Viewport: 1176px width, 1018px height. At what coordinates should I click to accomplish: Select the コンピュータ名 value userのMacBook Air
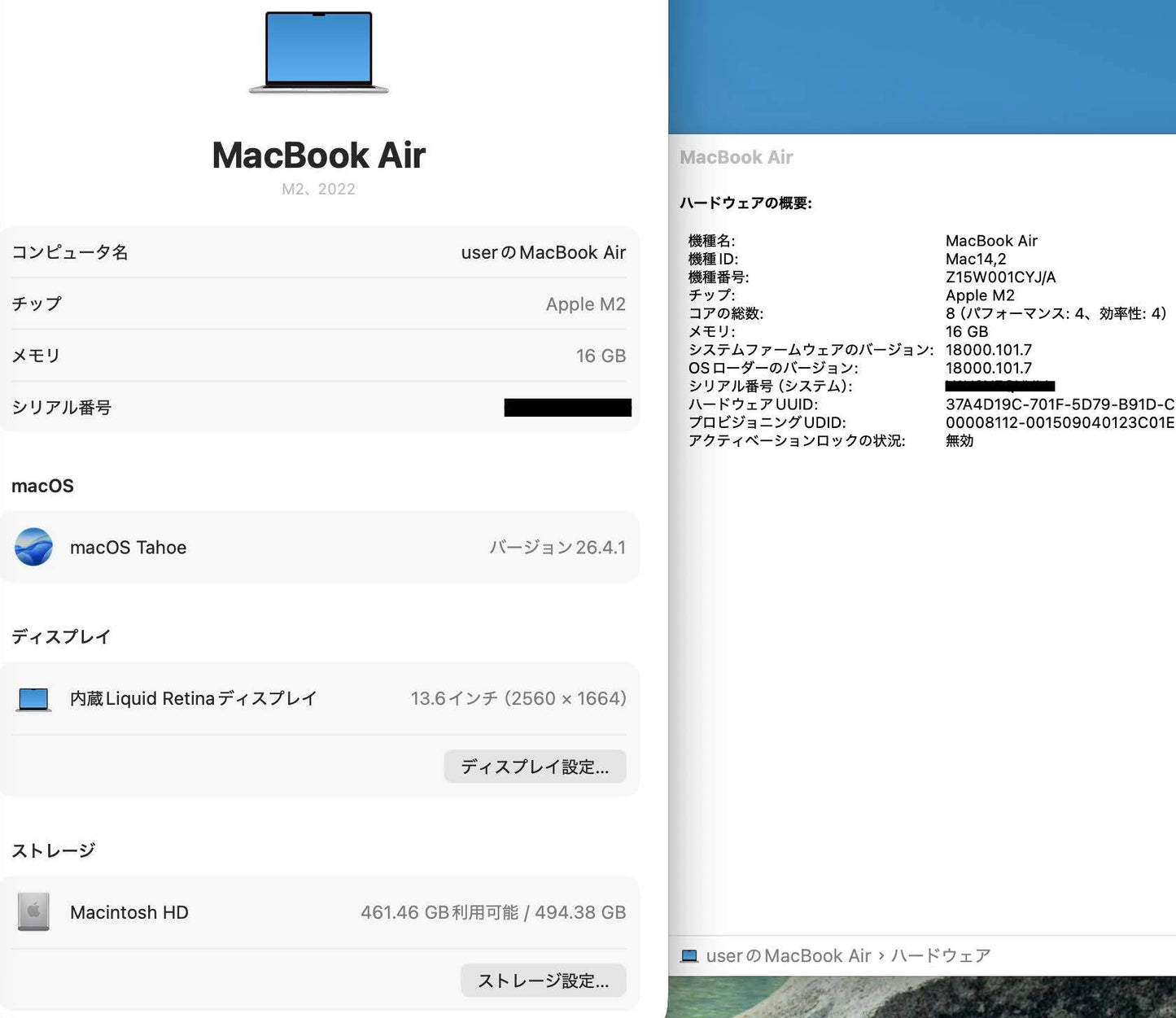(x=543, y=252)
